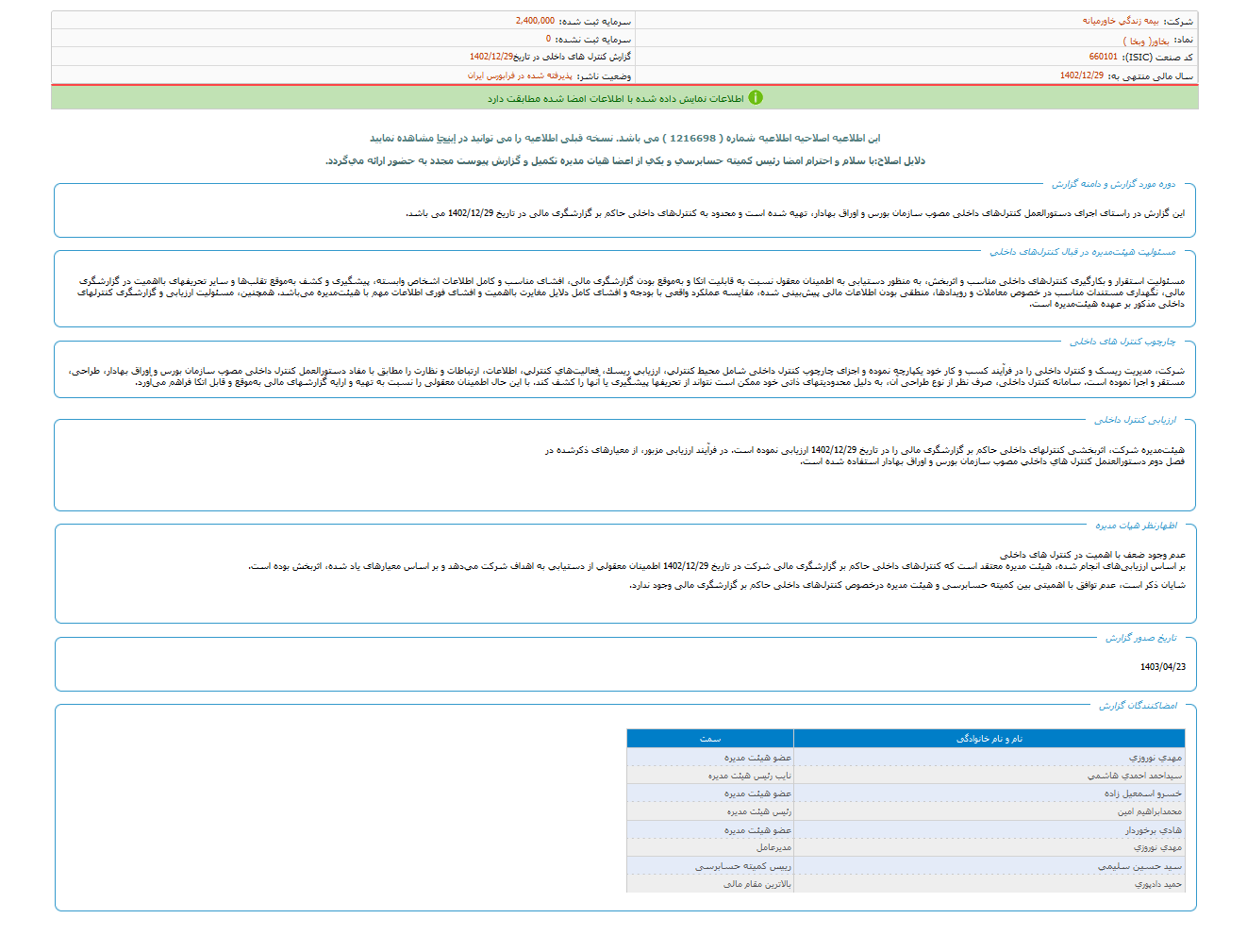This screenshot has height=952, width=1247.
Task: Click the company name 'بیمه زندگی خاورمیانه'
Action: coord(1121,21)
